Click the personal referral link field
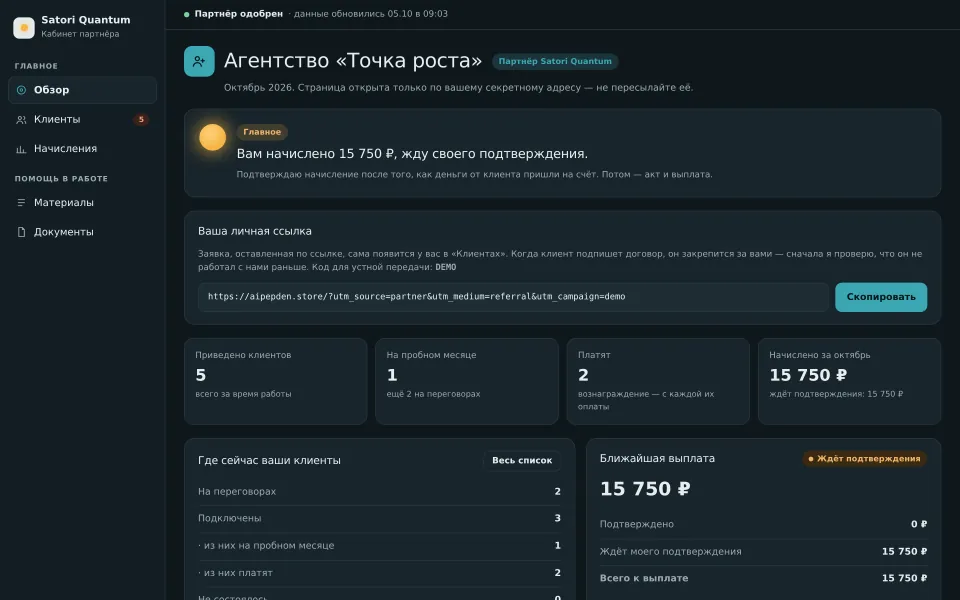 click(x=513, y=297)
